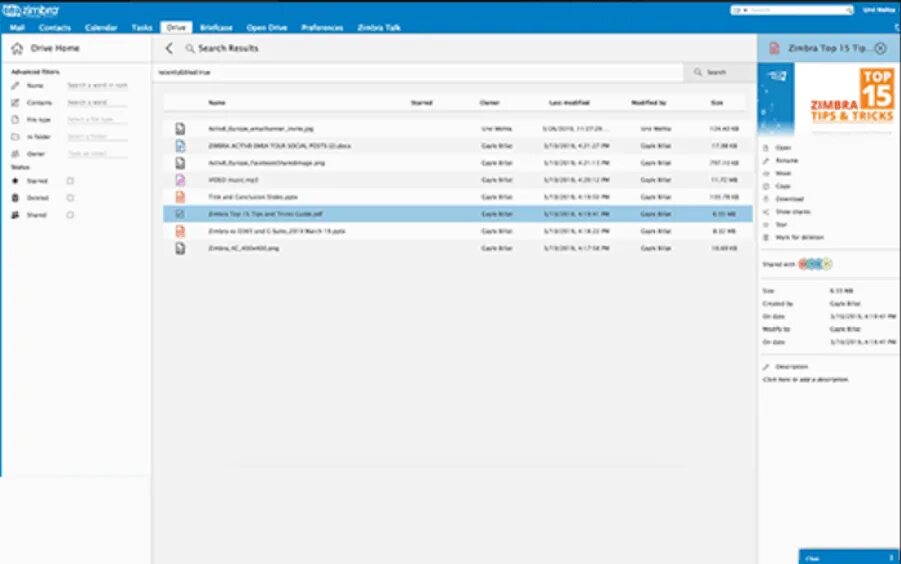901x564 pixels.
Task: Switch to the Open Drive tab
Action: click(267, 28)
